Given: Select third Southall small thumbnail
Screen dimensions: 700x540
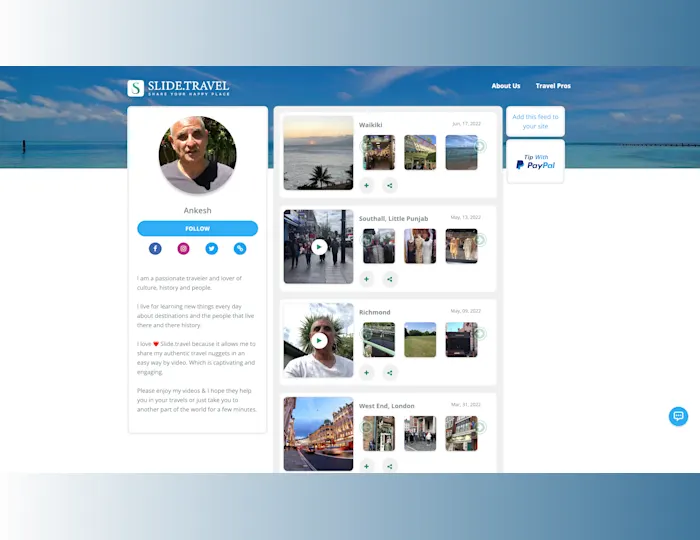Looking at the screenshot, I should point(461,246).
